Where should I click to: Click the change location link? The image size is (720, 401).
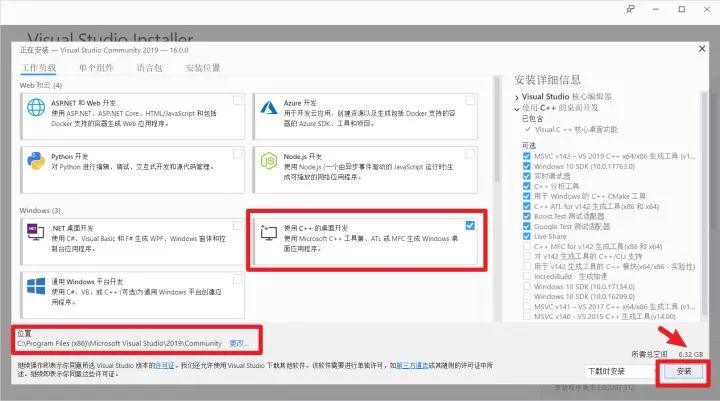point(239,343)
